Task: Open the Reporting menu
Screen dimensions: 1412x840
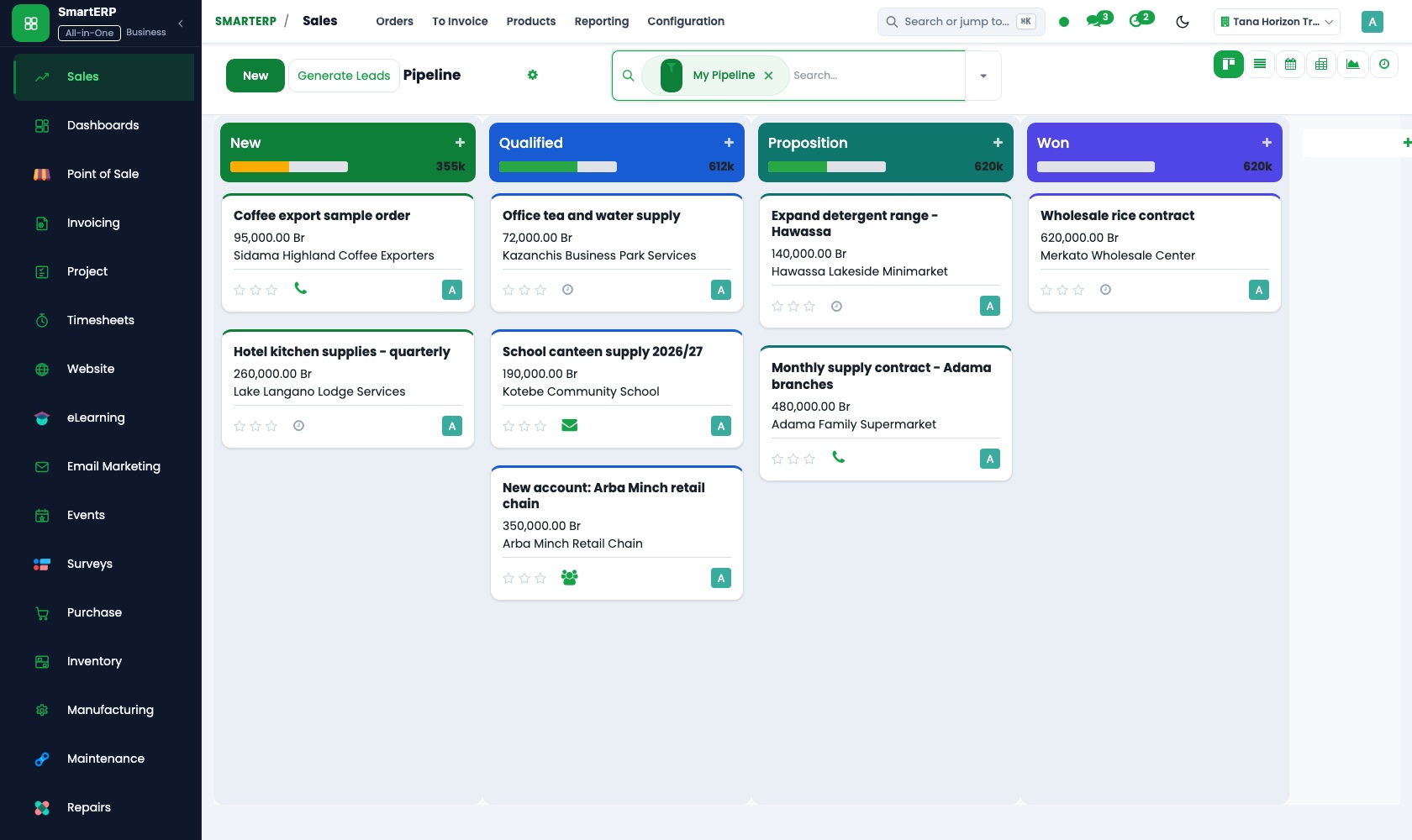Action: [601, 22]
